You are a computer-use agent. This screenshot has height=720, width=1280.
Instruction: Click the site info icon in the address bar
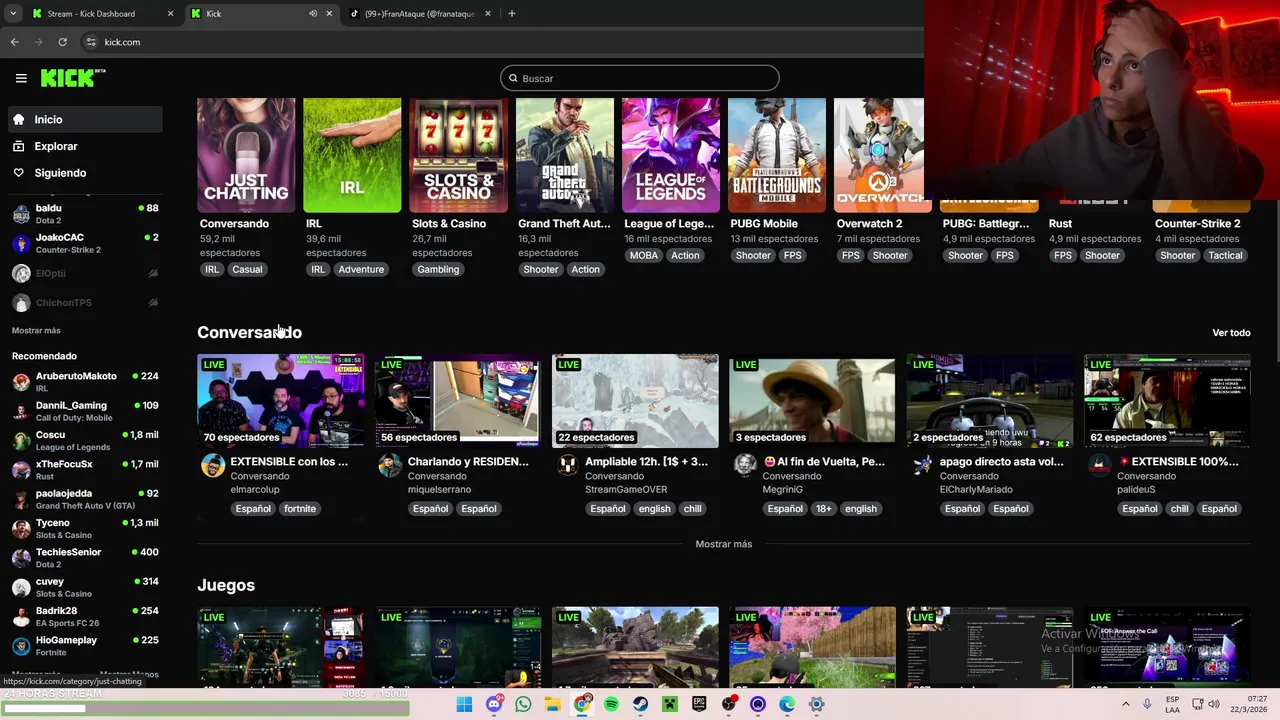(91, 42)
